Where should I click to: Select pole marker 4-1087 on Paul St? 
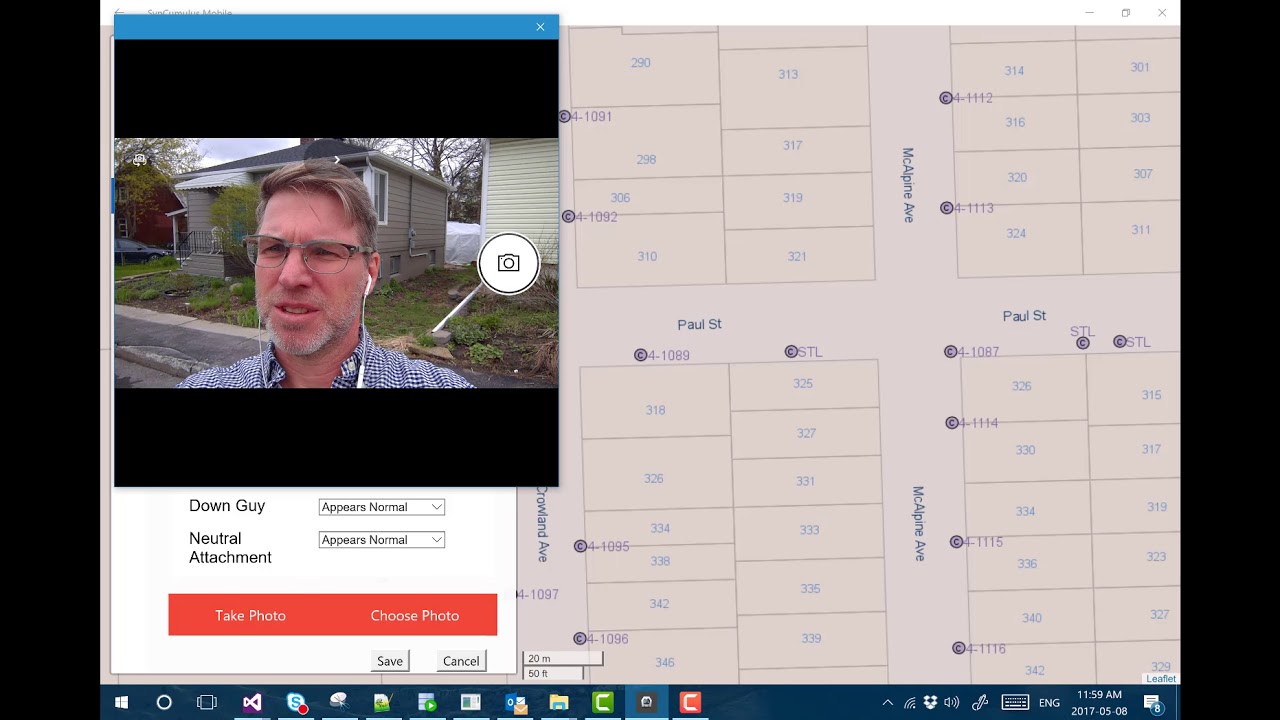point(951,352)
